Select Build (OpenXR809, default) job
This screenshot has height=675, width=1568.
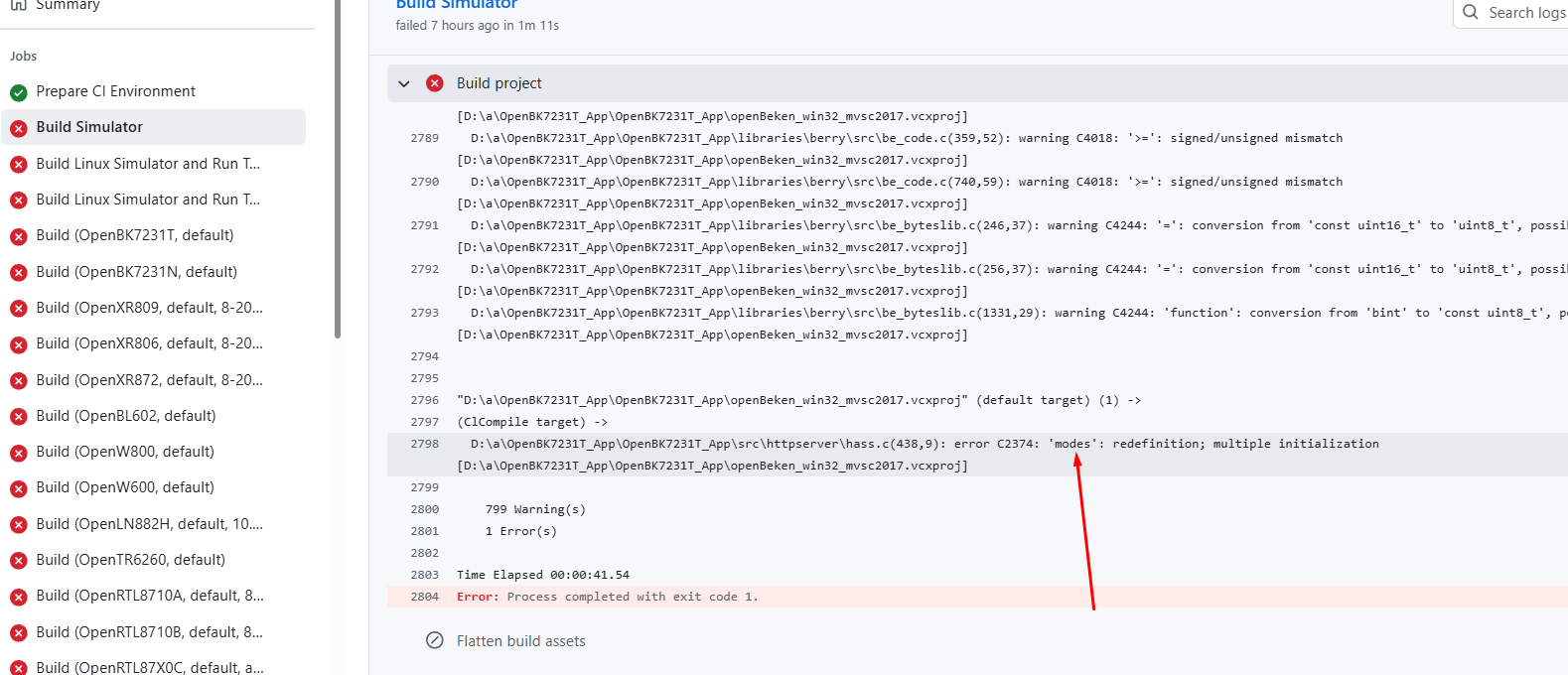[x=149, y=308]
